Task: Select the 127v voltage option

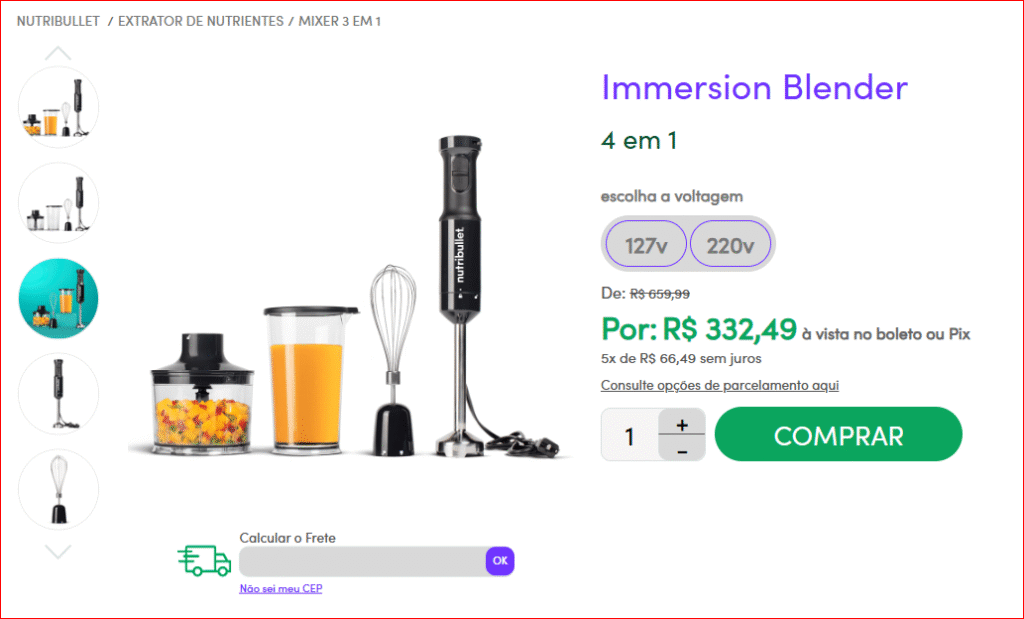Action: 646,244
